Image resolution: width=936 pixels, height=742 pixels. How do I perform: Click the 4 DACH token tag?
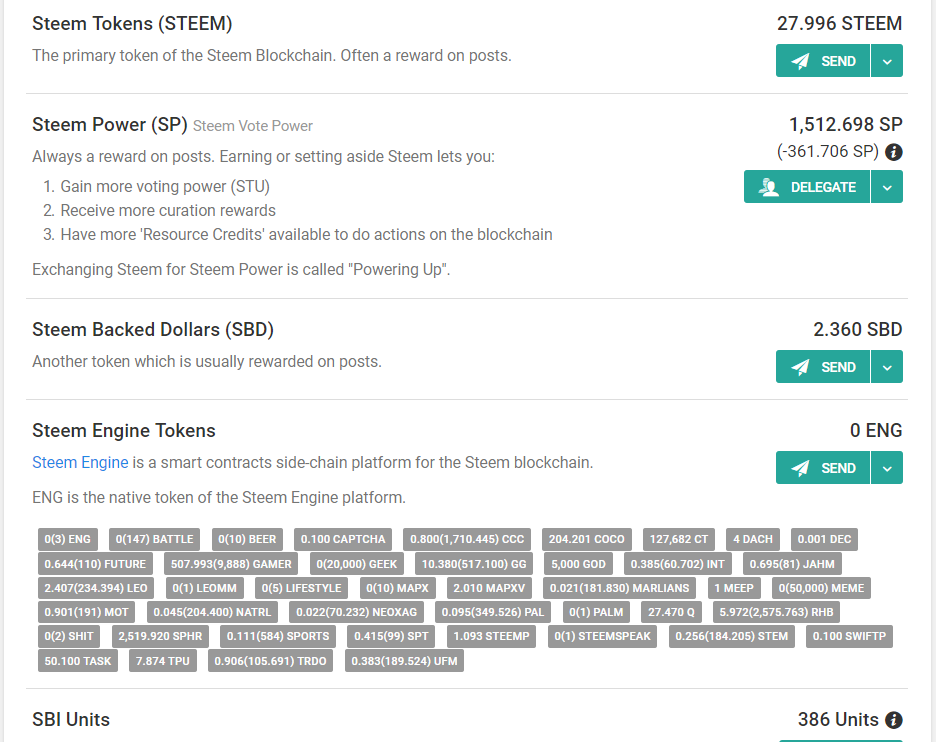tap(752, 539)
